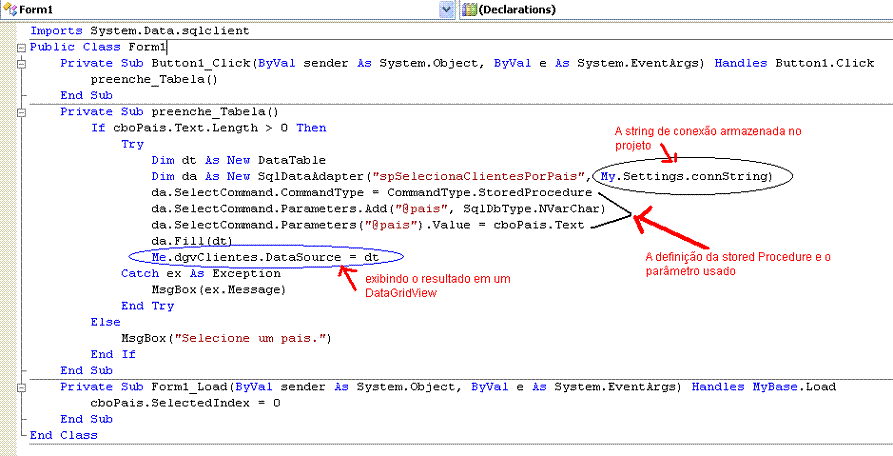Image resolution: width=893 pixels, height=456 pixels.
Task: Click the da.Fill(dt) line
Action: pos(192,241)
